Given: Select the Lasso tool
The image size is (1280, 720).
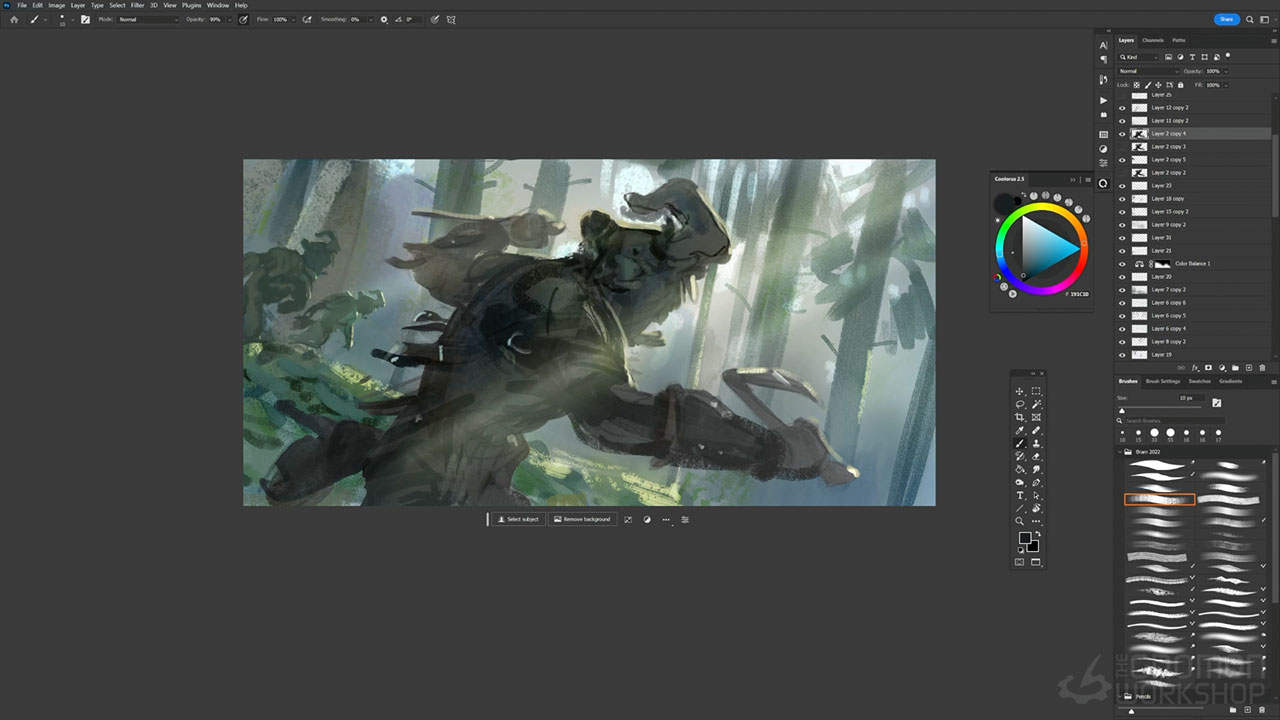Looking at the screenshot, I should coord(1020,404).
